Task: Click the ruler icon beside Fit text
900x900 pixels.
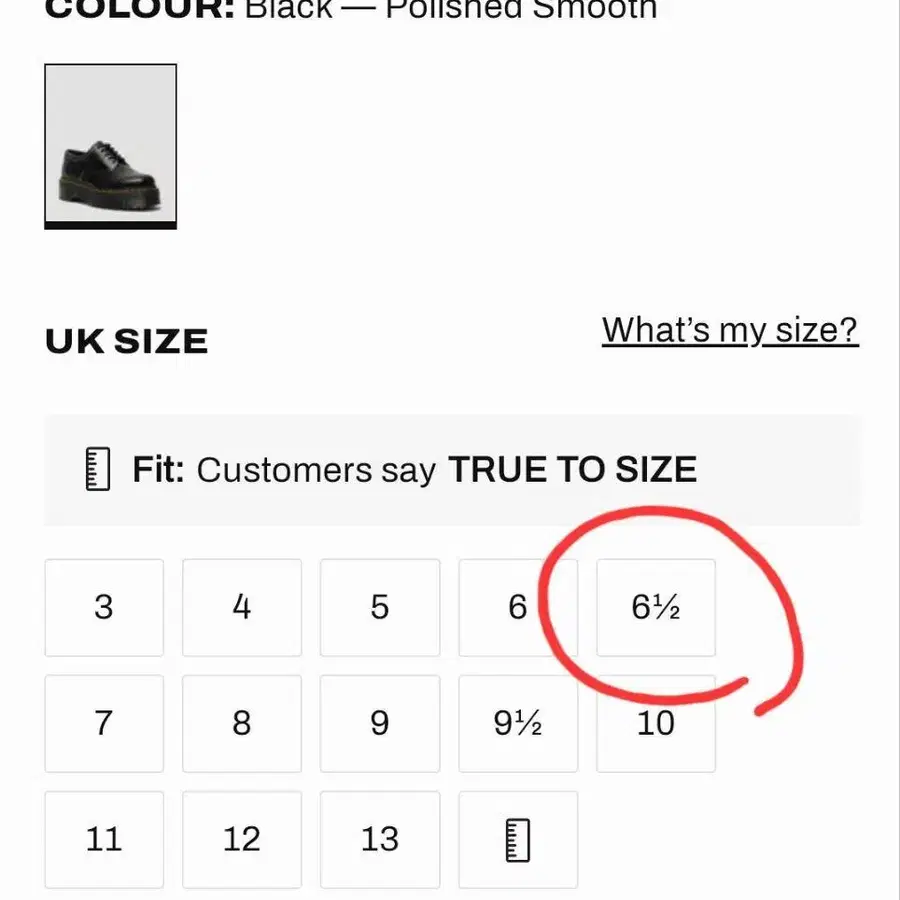Action: coord(98,469)
